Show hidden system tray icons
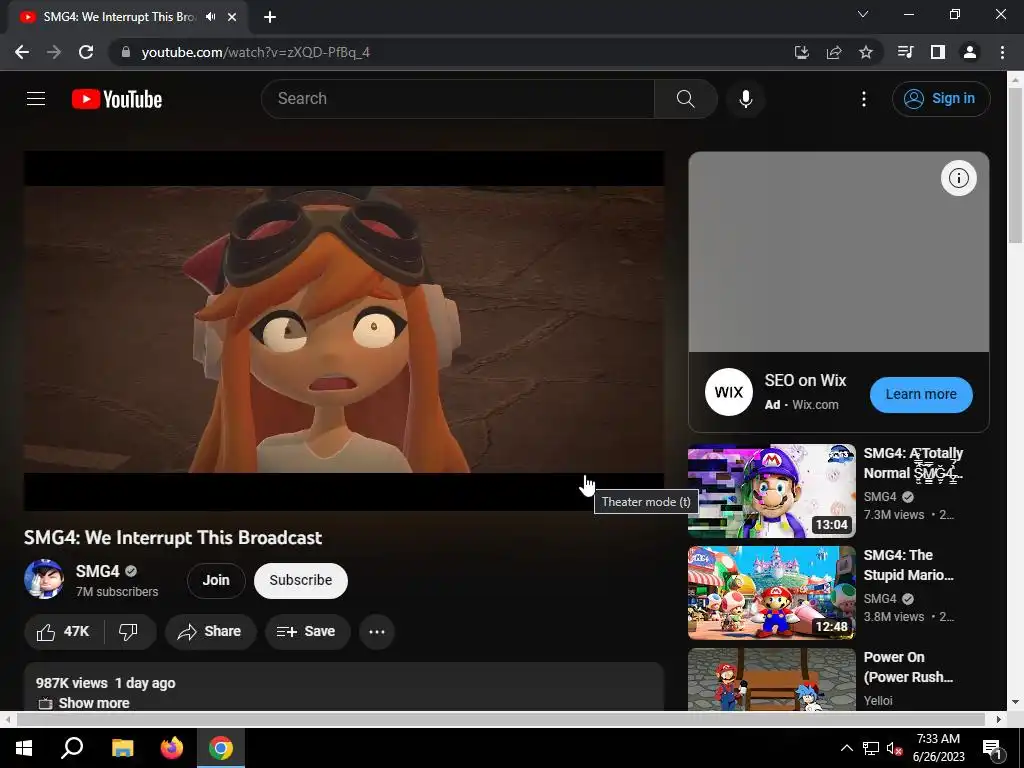This screenshot has height=768, width=1024. click(846, 748)
